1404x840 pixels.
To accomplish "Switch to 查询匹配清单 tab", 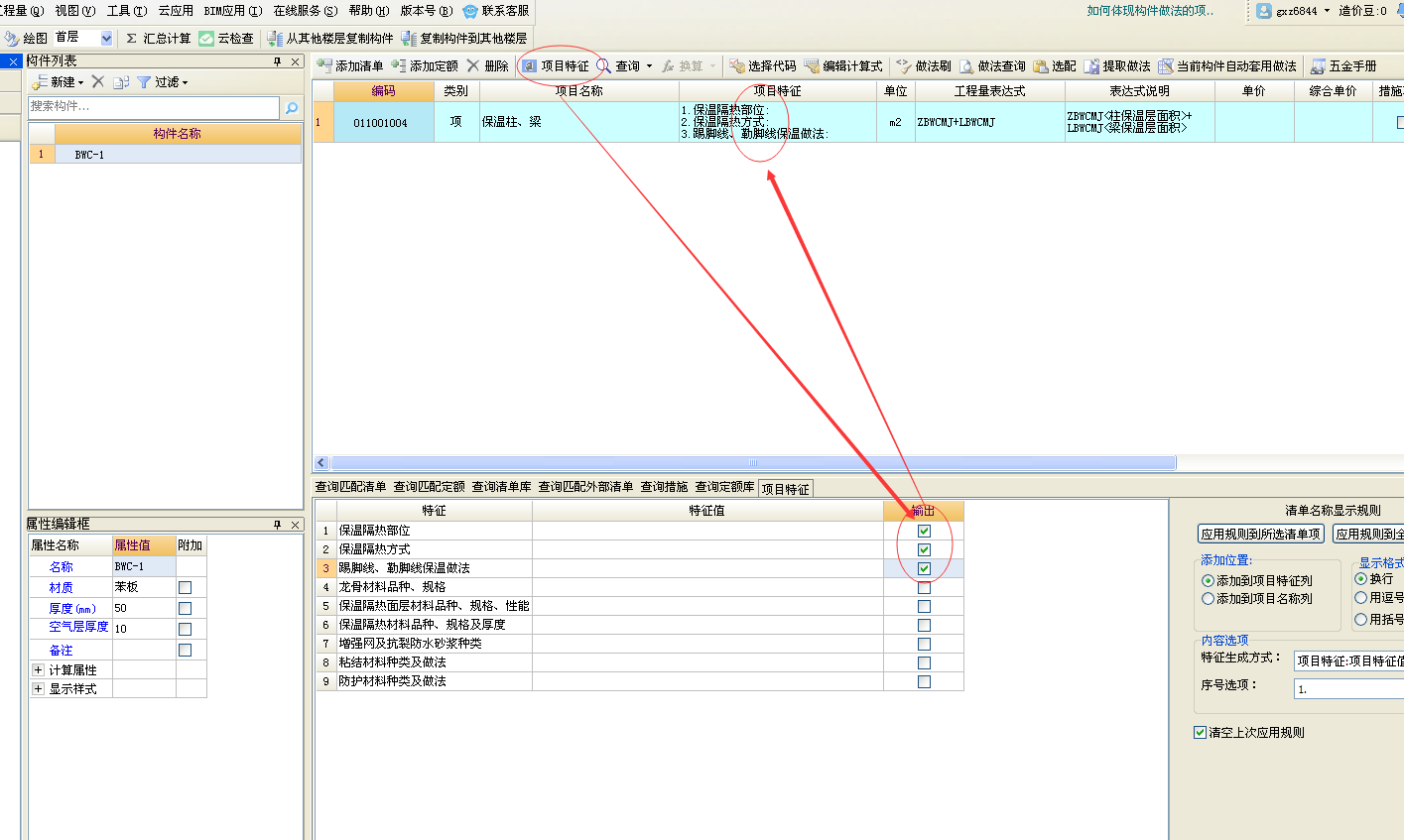I will click(x=350, y=487).
